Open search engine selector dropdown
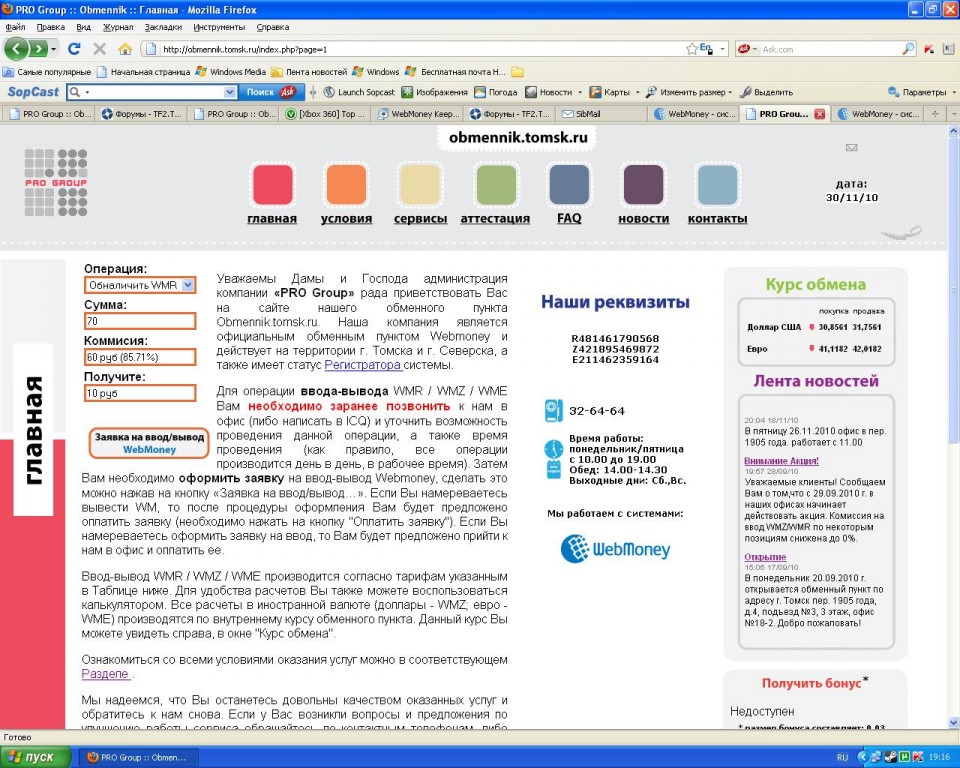 [755, 48]
